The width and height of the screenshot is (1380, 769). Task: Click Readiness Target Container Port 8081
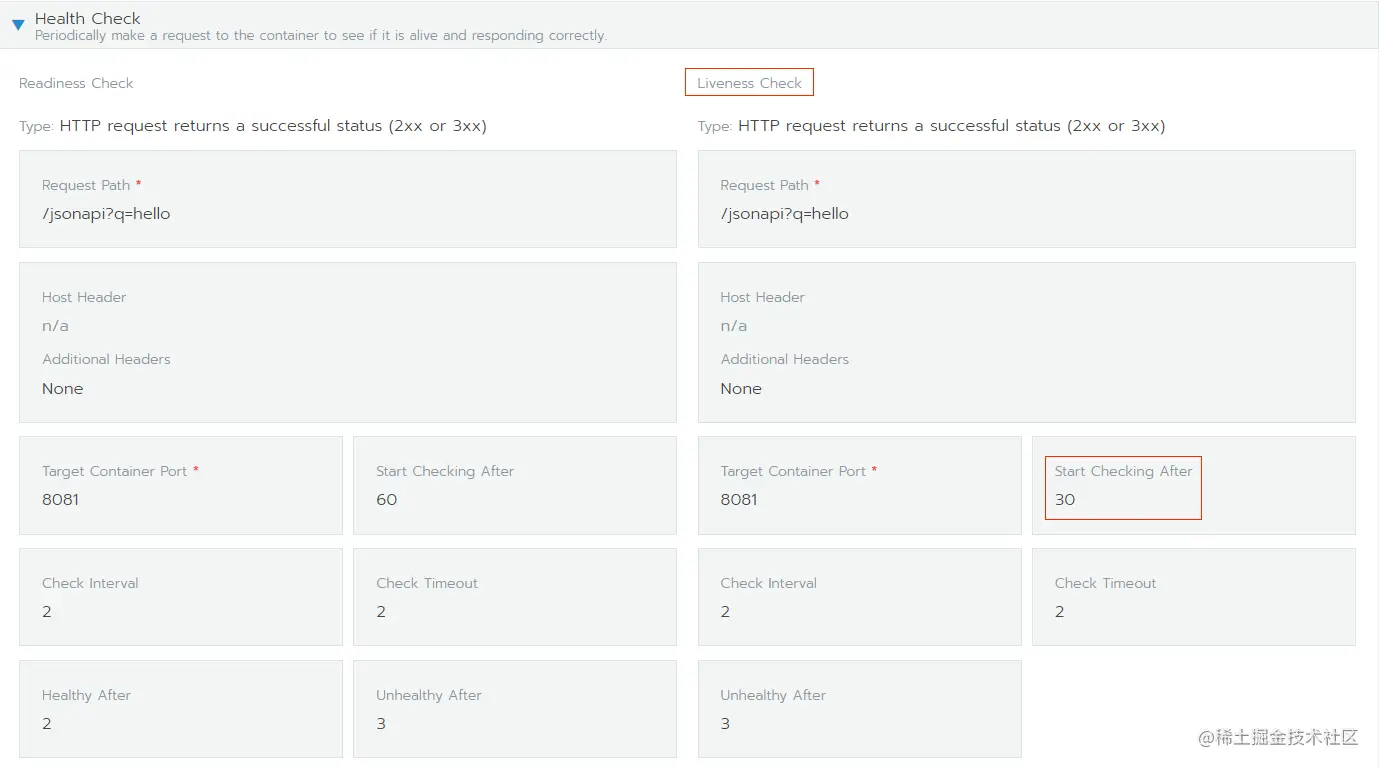pyautogui.click(x=61, y=500)
